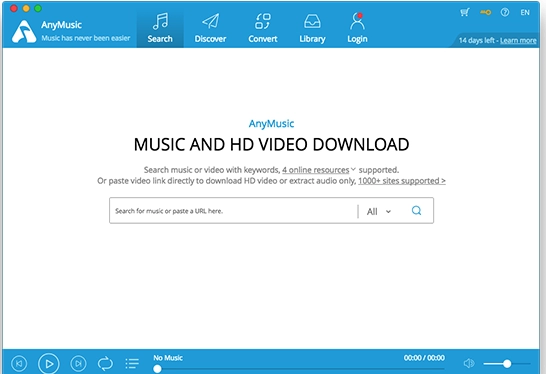Change language via EN selector
The height and width of the screenshot is (374, 546).
525,13
